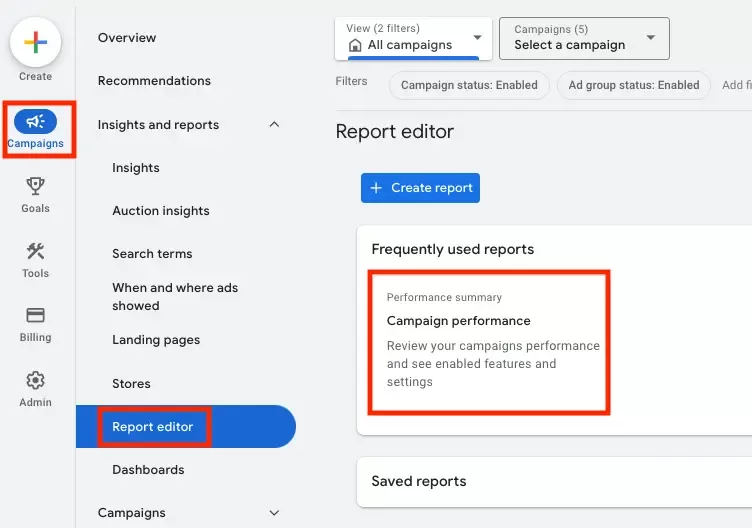Collapse Insights and reports section chevron

click(x=274, y=125)
